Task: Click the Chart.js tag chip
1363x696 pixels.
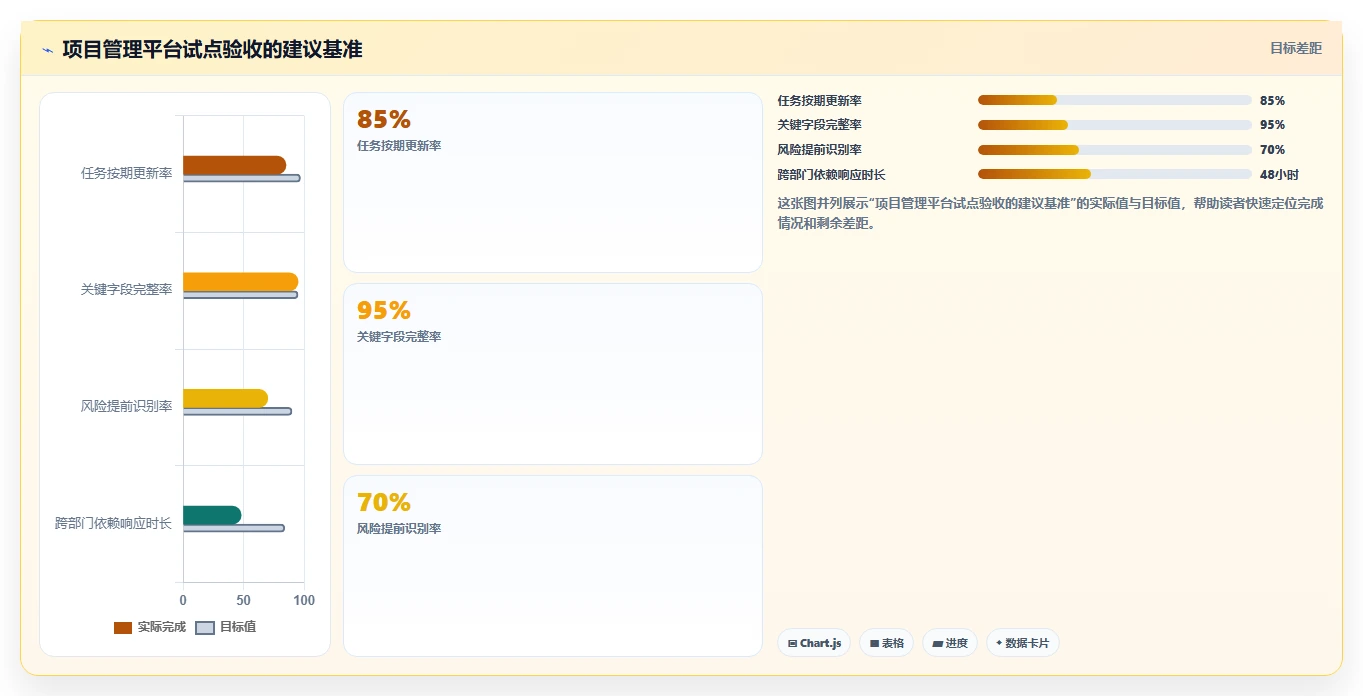Action: click(x=814, y=643)
